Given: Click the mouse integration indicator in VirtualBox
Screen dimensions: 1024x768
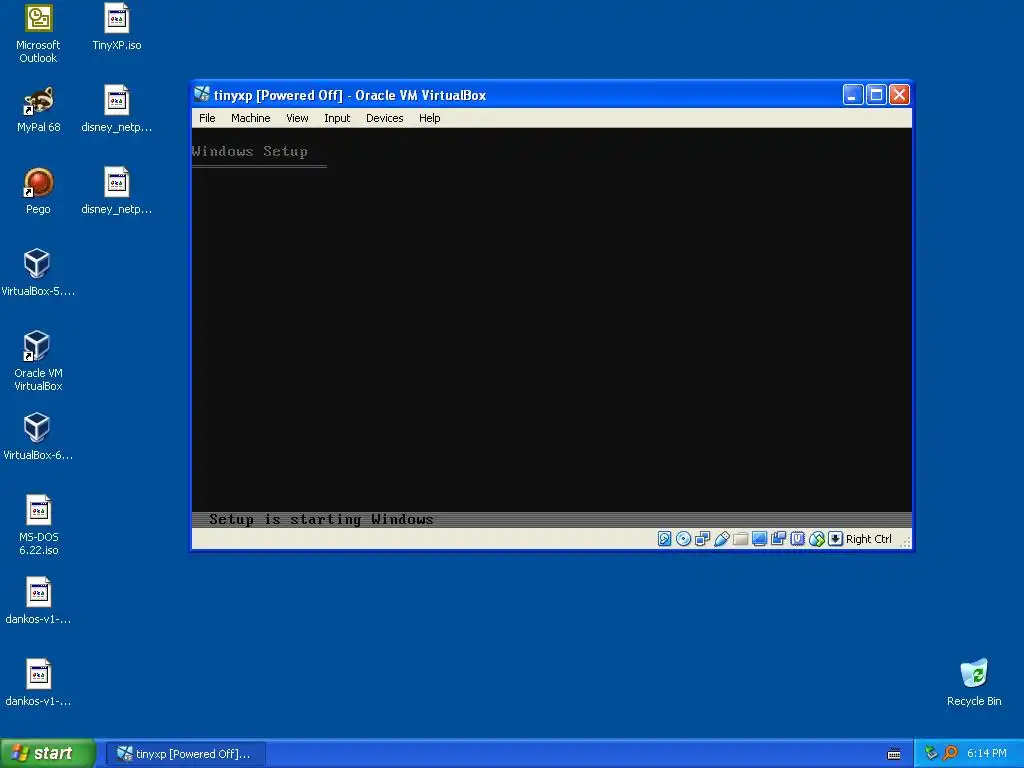Looking at the screenshot, I should point(816,539).
